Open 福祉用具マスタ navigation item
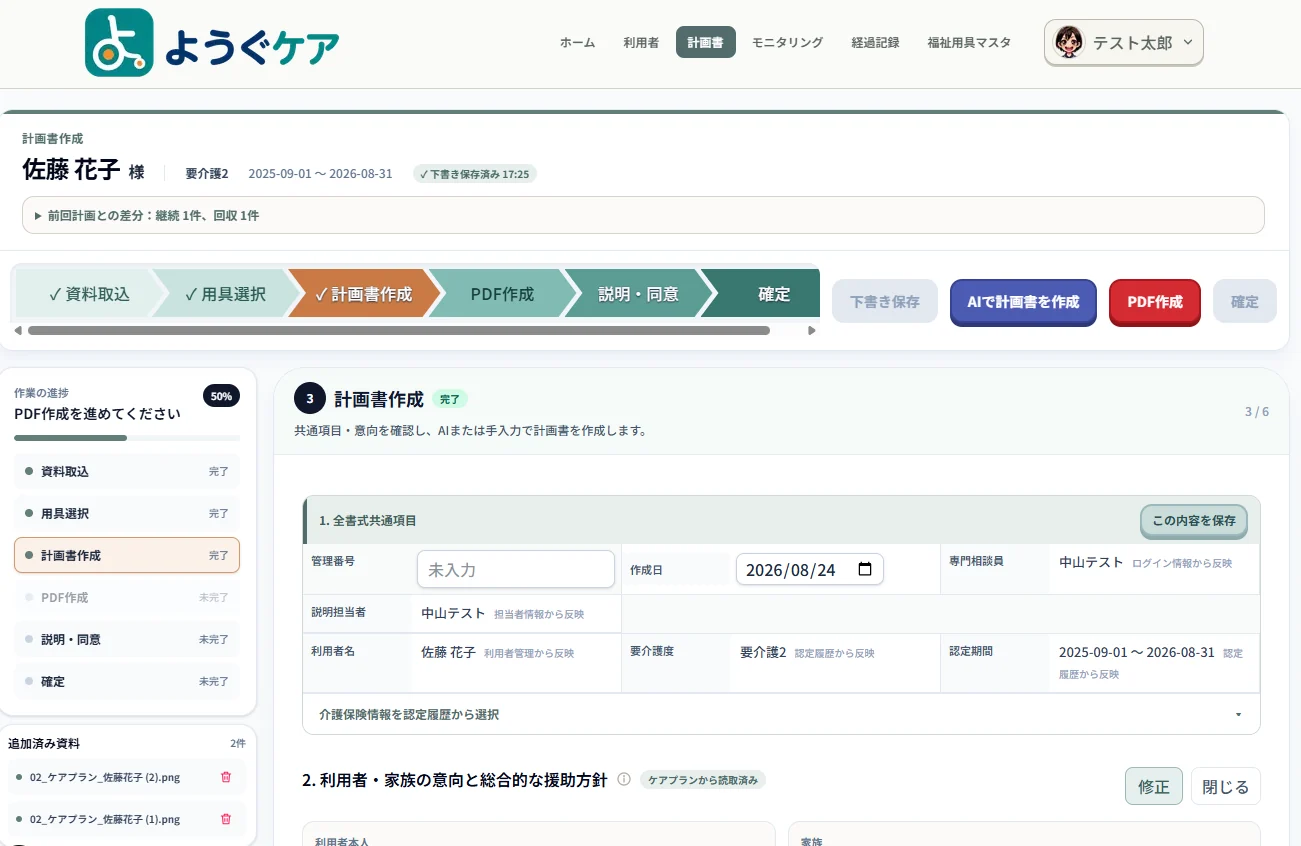 (x=969, y=43)
